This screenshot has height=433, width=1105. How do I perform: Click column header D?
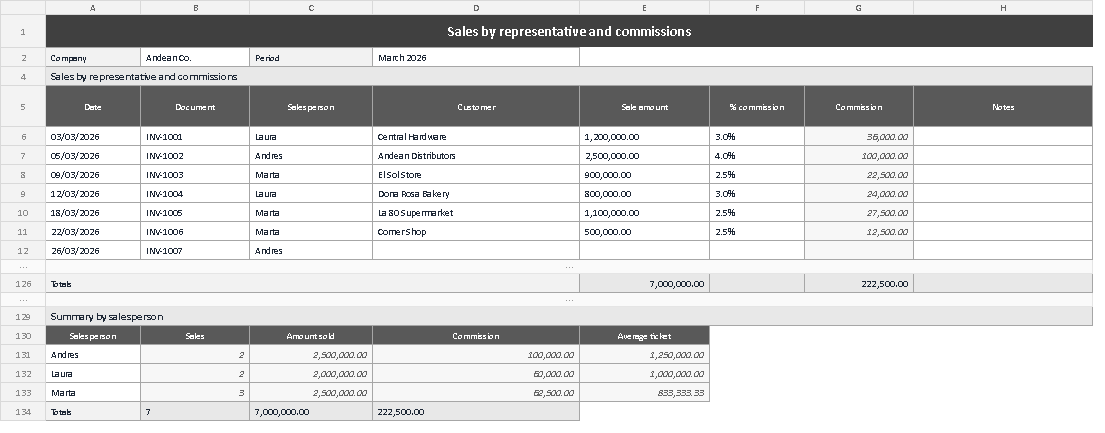coord(476,8)
